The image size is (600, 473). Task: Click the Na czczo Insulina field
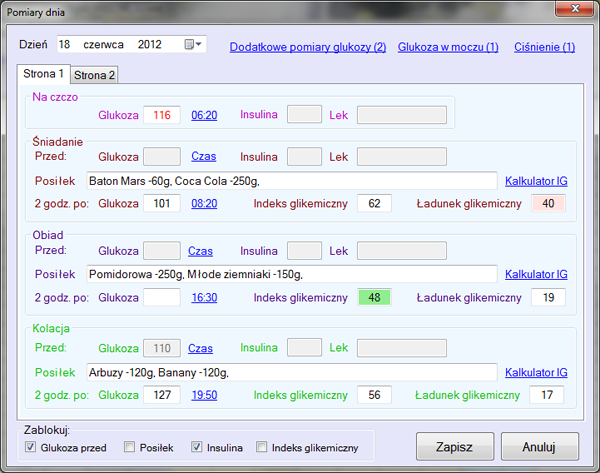pos(304,114)
